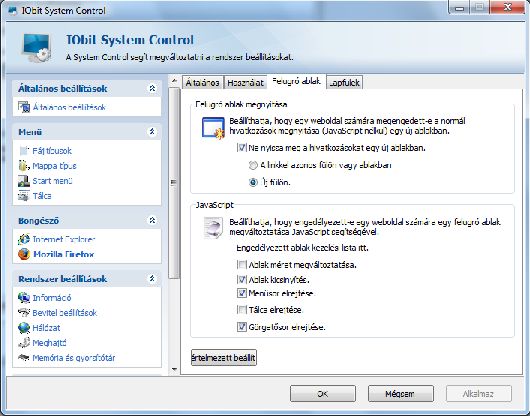The height and width of the screenshot is (416, 530).
Task: Toggle Ablak kicsinyítés checkbox
Action: pos(242,279)
